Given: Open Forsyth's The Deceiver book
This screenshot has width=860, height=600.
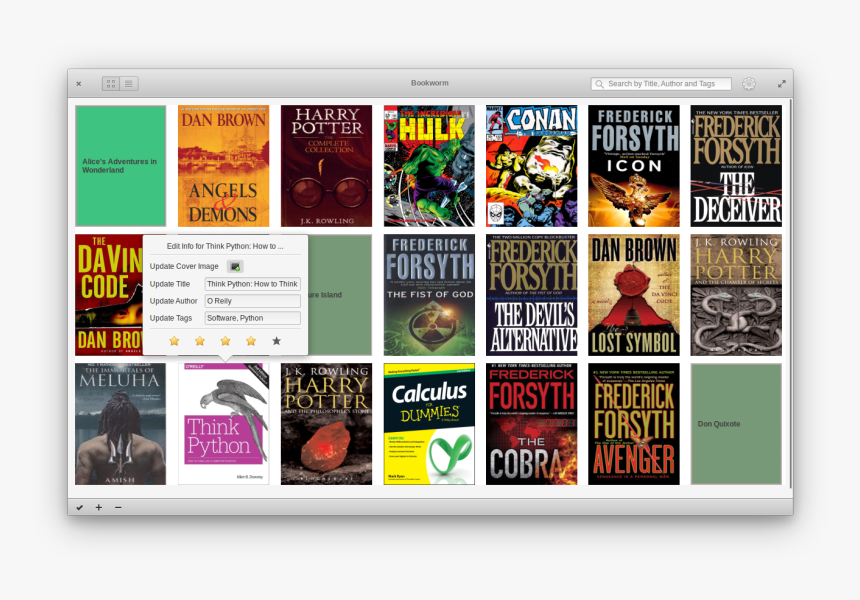Looking at the screenshot, I should (x=736, y=166).
